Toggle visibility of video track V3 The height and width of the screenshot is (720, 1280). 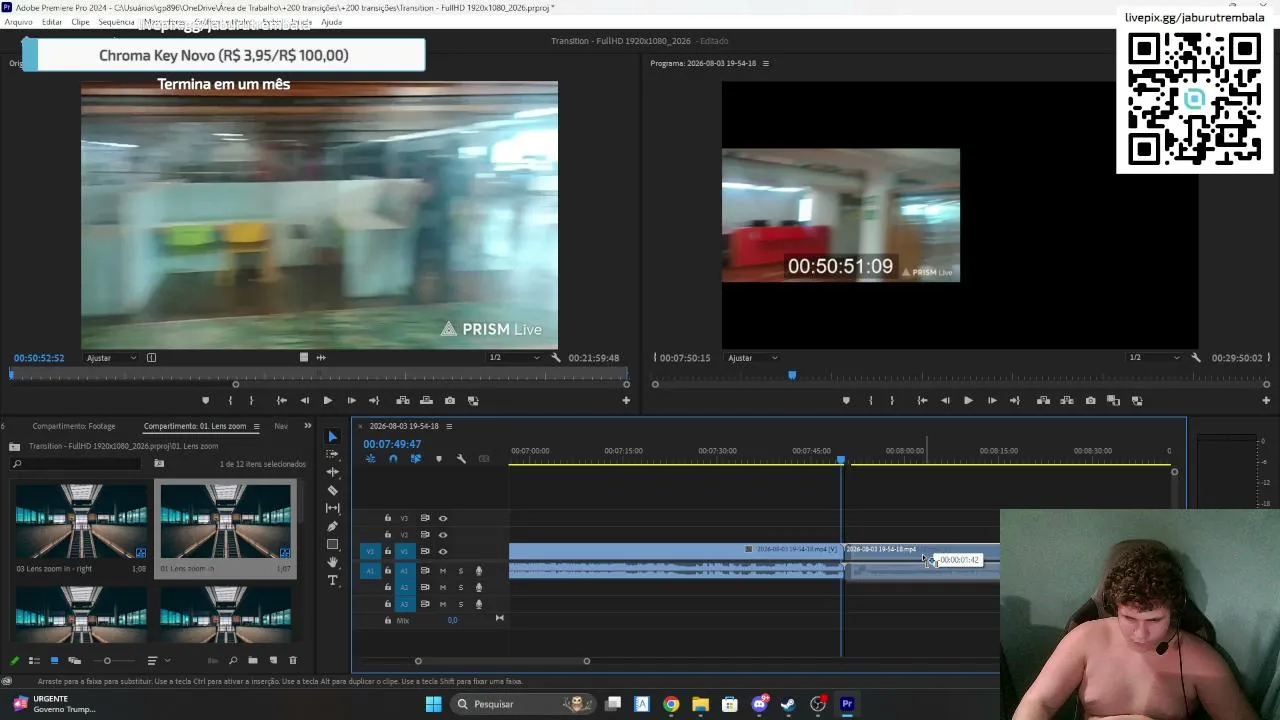click(x=443, y=518)
